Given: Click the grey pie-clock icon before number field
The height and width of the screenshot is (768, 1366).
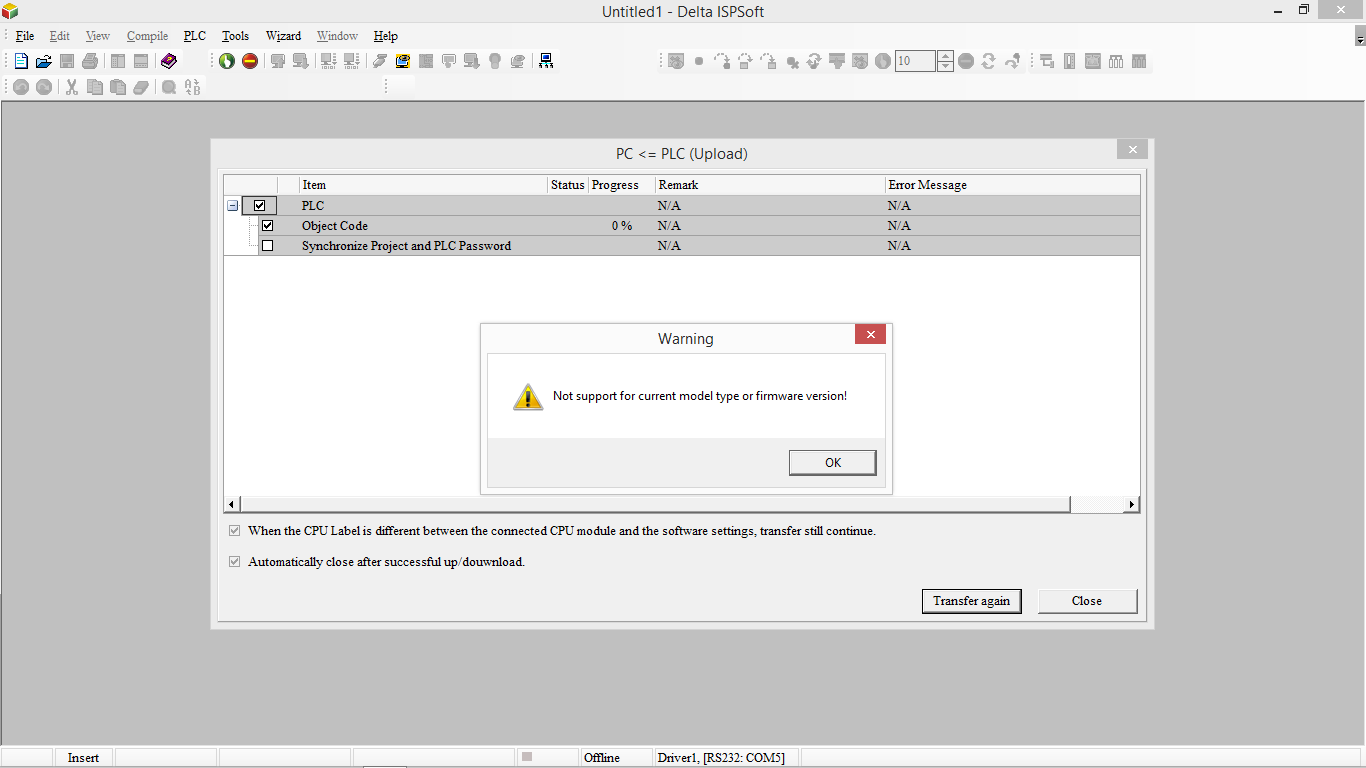Looking at the screenshot, I should pos(883,61).
